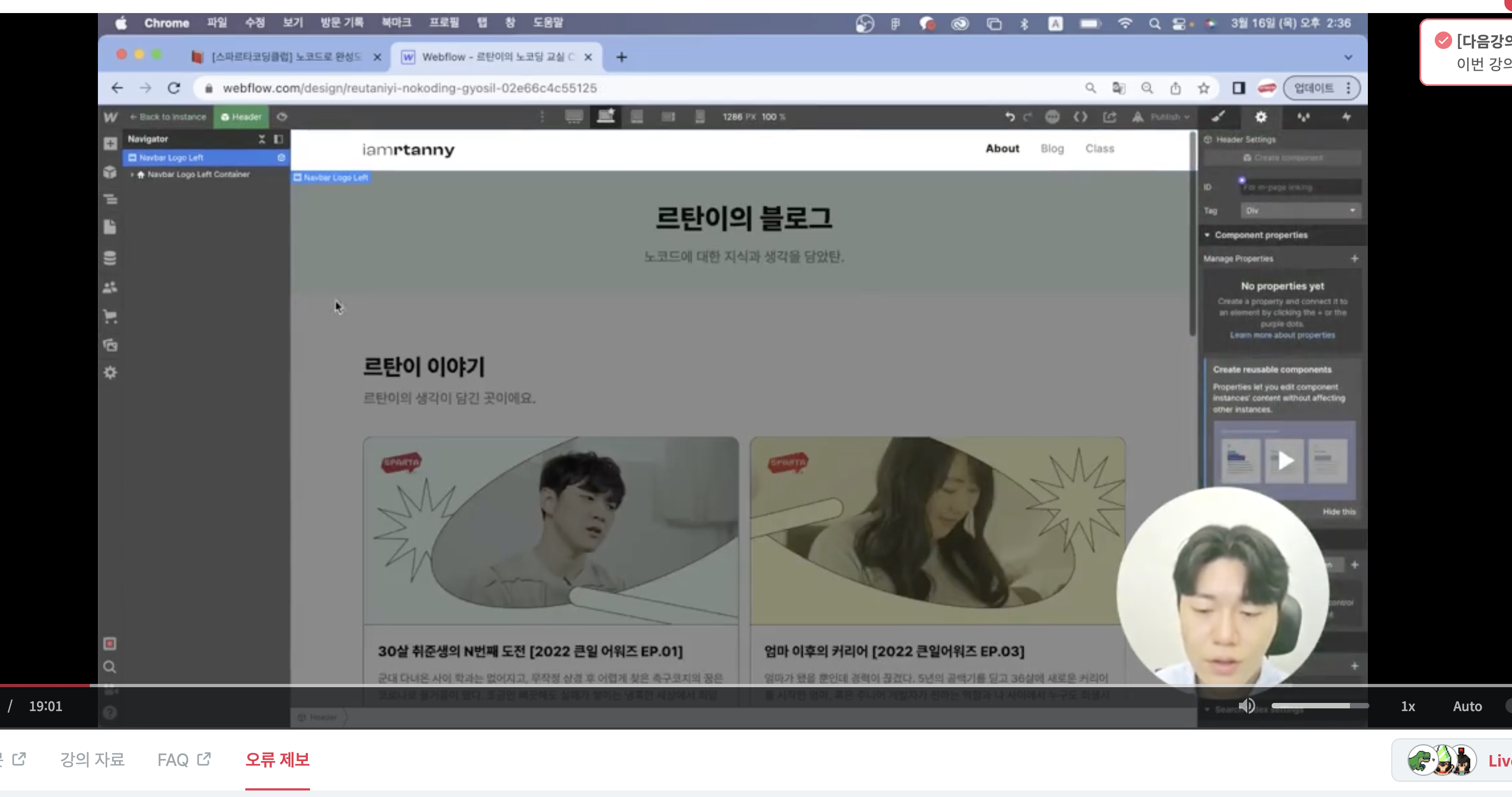The height and width of the screenshot is (797, 1512).
Task: Bookmark the page with star icon
Action: click(x=1204, y=88)
